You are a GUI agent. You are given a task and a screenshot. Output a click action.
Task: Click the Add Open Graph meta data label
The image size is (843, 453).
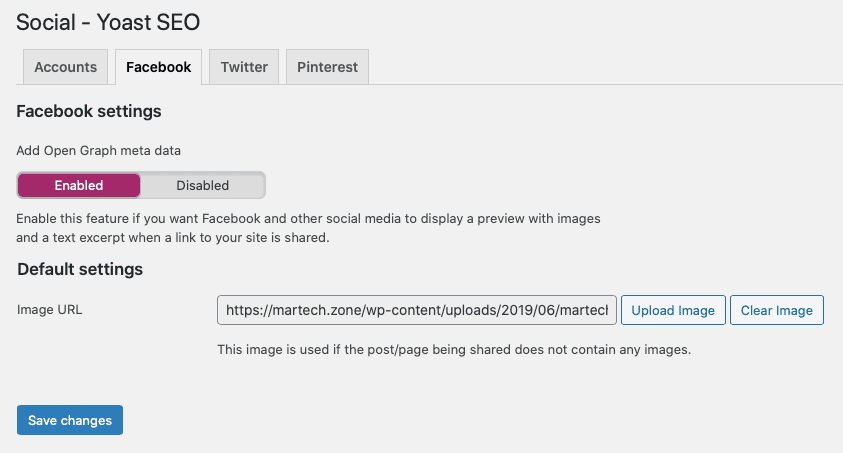pyautogui.click(x=98, y=150)
